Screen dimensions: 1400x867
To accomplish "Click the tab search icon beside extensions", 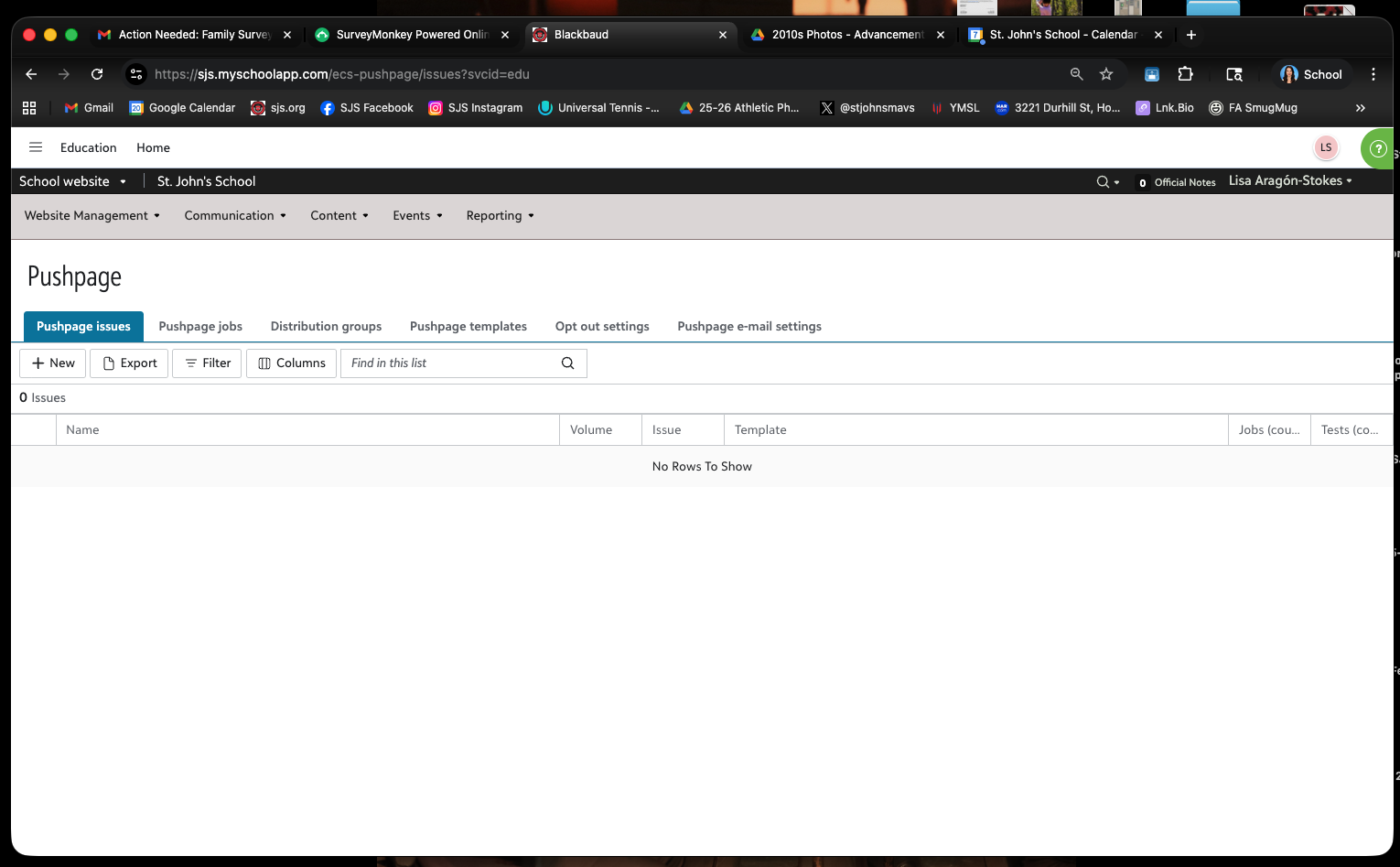I will coord(1234,74).
